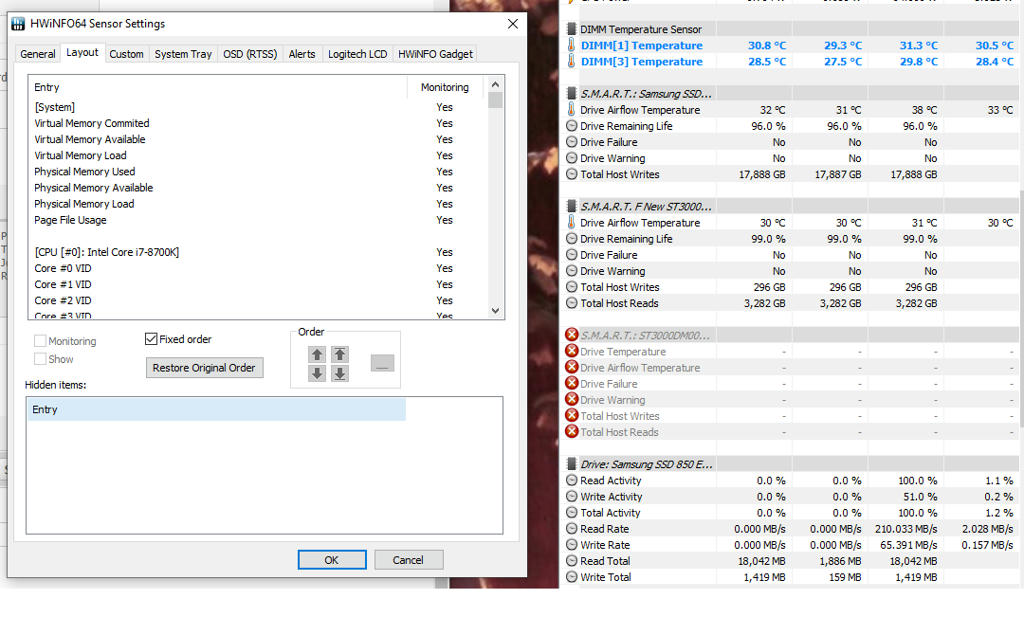1024x635 pixels.
Task: Click the icon beside Write Rate
Action: point(571,545)
